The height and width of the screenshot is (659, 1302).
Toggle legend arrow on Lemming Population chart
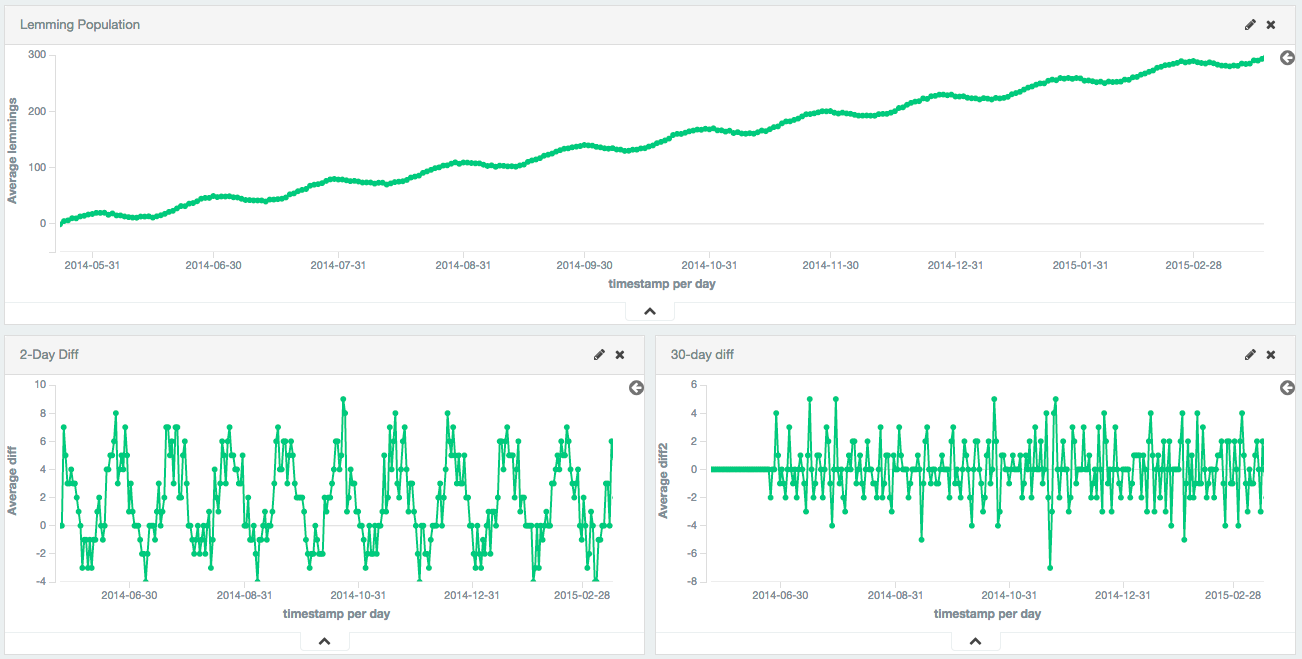(x=1287, y=58)
